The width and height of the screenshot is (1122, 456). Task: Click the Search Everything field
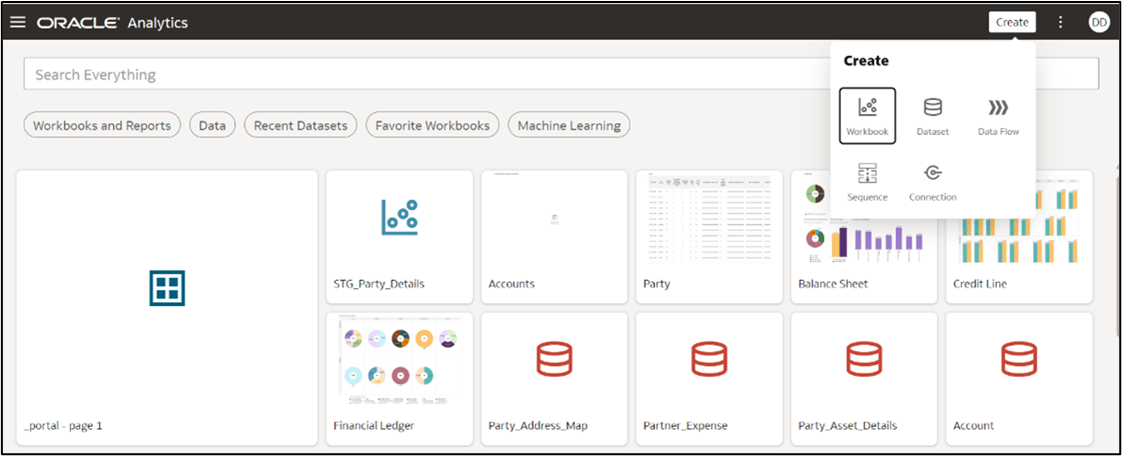561,74
